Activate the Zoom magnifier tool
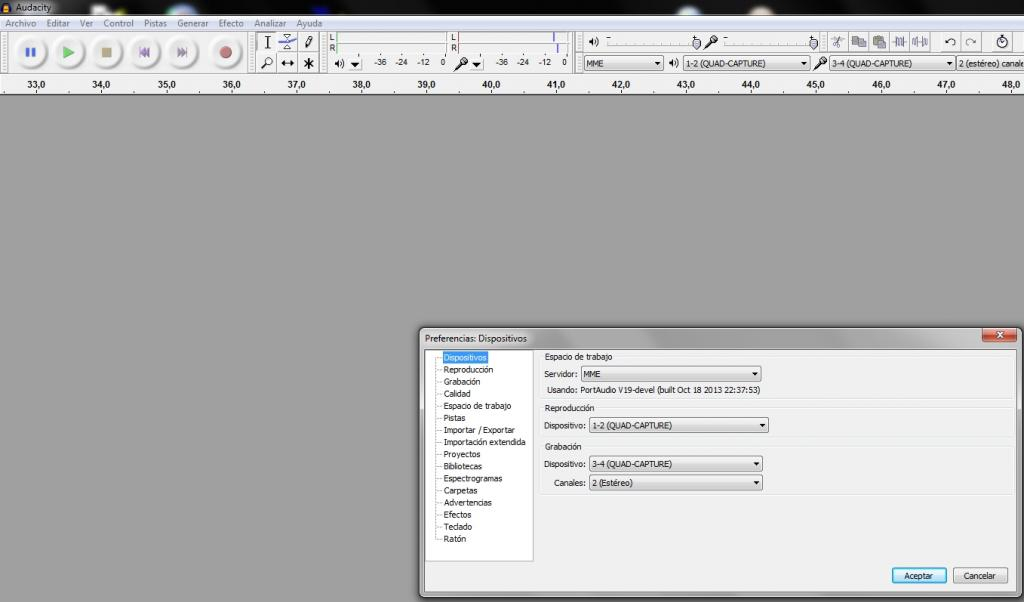The image size is (1024, 602). (x=267, y=63)
